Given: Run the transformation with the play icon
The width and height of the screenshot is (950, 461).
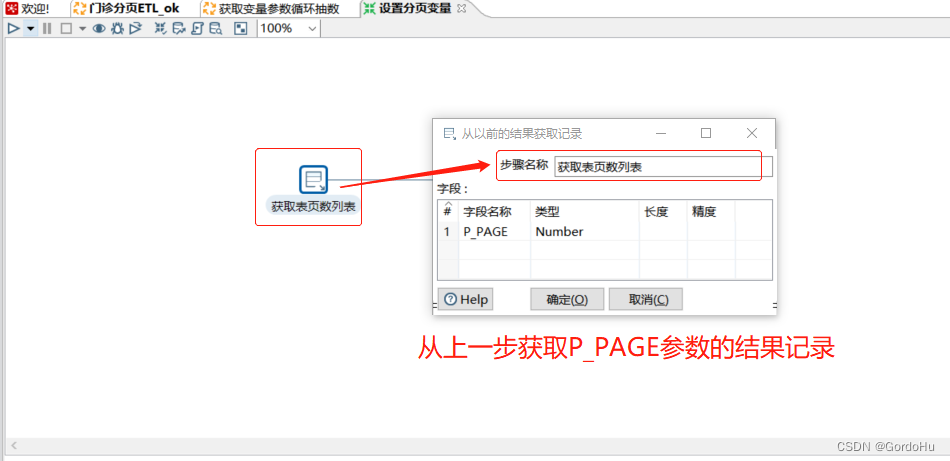Looking at the screenshot, I should click(x=13, y=28).
